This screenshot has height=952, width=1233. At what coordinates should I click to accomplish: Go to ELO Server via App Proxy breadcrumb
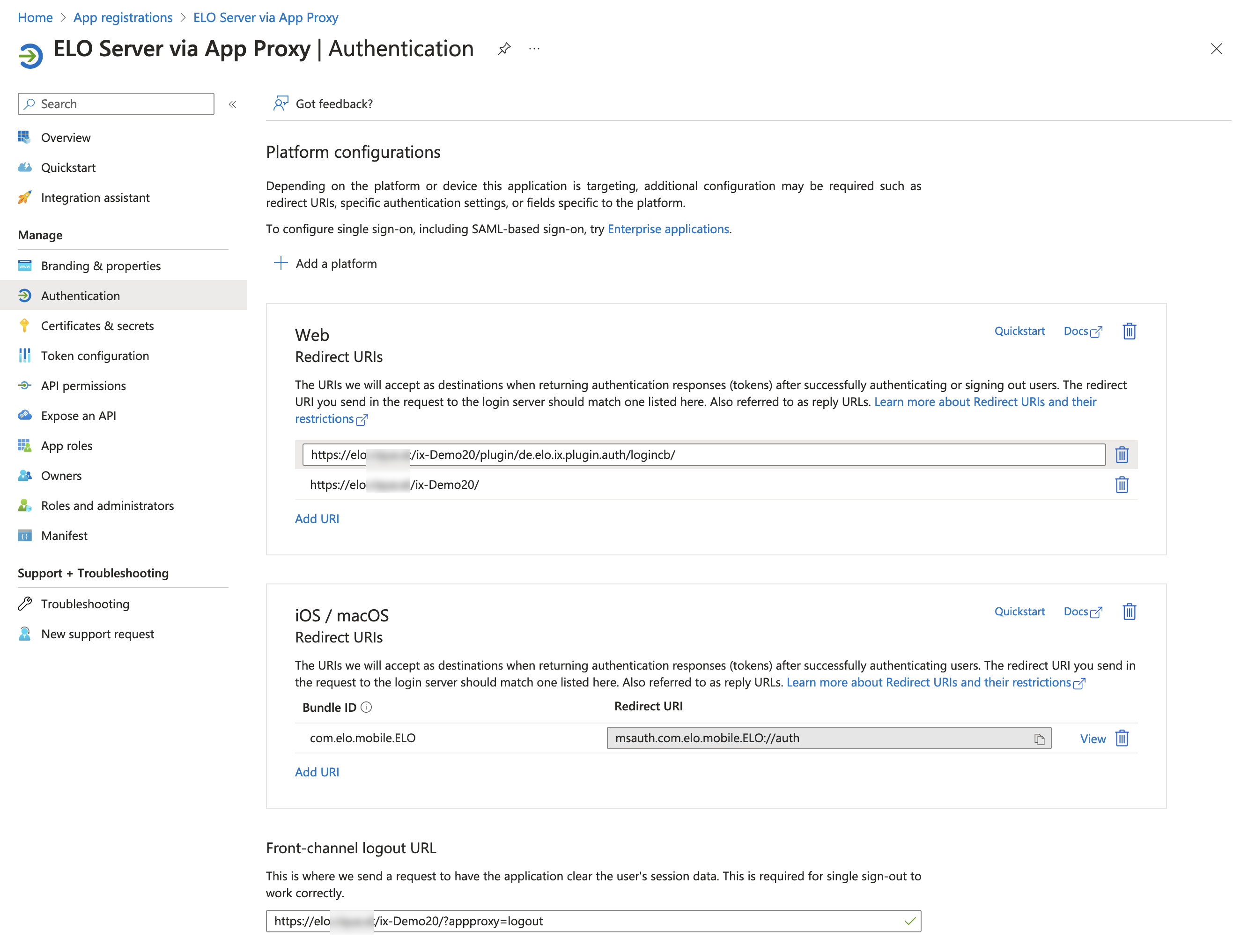[x=266, y=17]
